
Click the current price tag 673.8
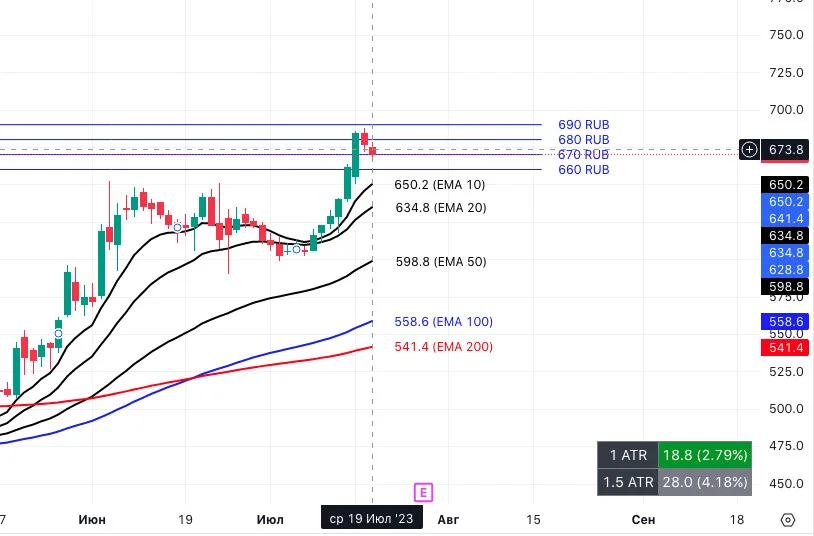point(785,150)
